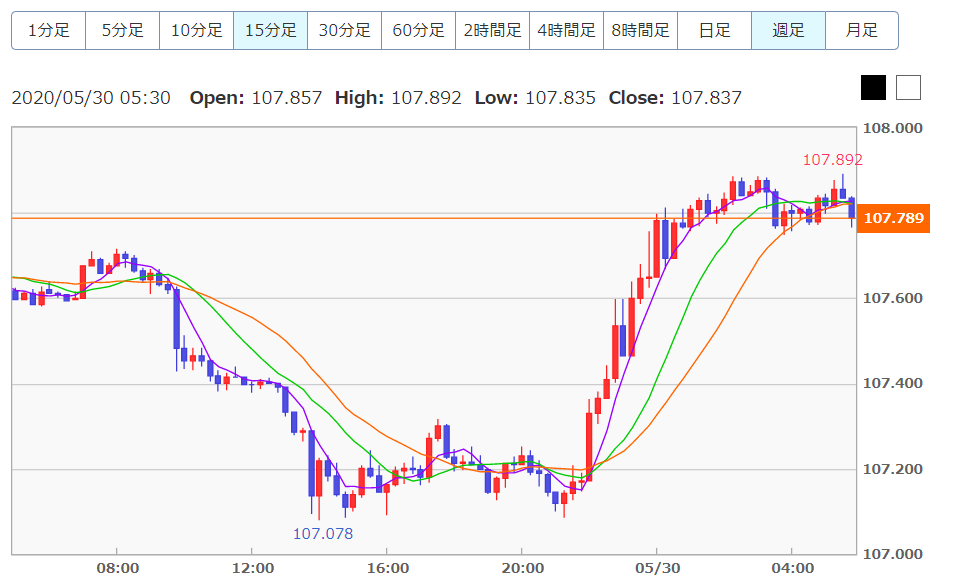Screen dimensions: 953x584
Task: Pick the white chart theme swatch
Action: [908, 88]
